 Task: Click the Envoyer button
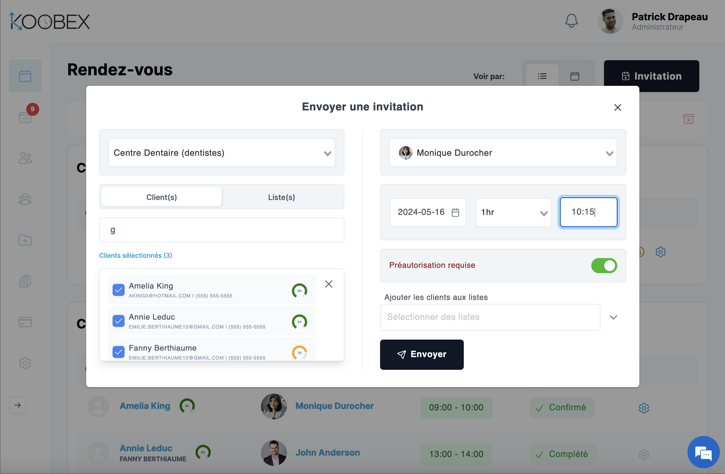point(421,354)
